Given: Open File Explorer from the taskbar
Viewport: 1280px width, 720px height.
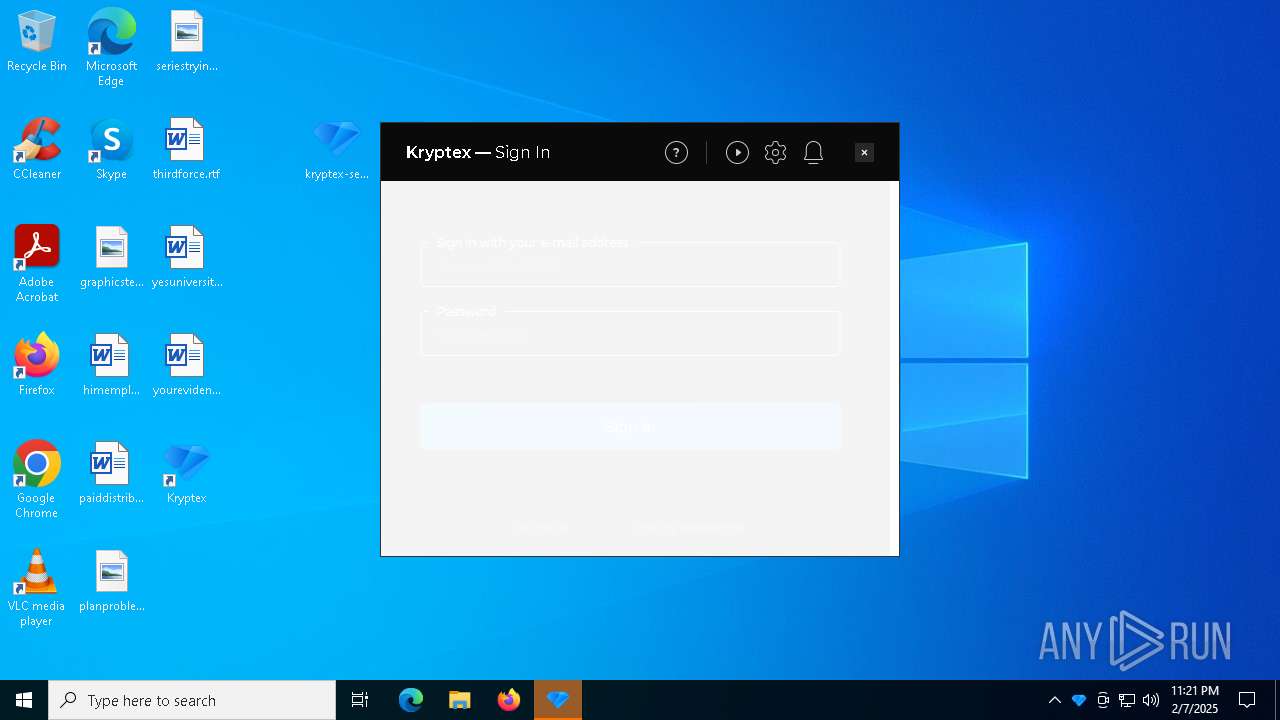Looking at the screenshot, I should point(459,700).
